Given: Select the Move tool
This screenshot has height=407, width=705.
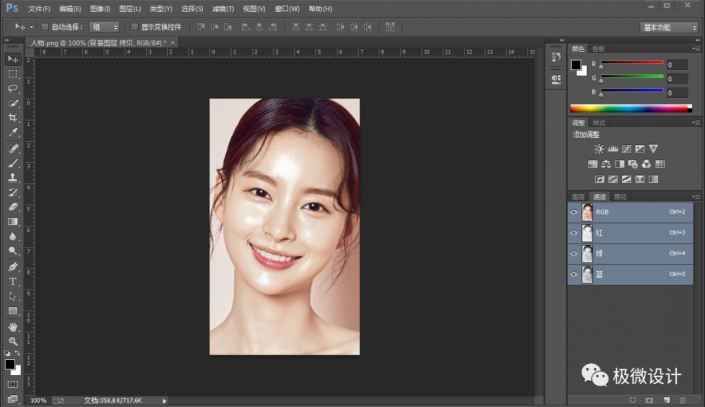Looking at the screenshot, I should pos(14,59).
